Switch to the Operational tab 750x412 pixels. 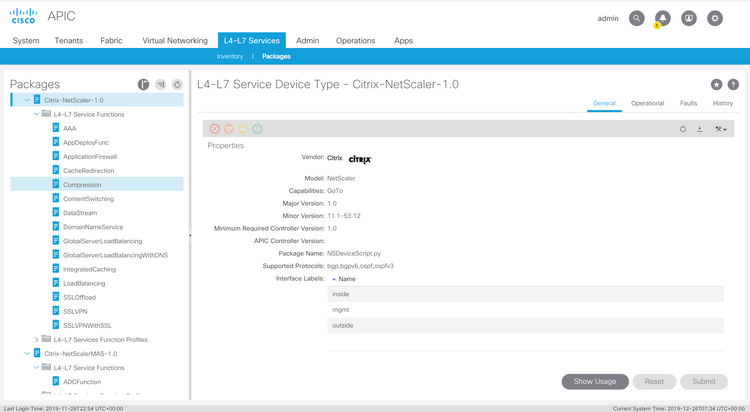[647, 103]
